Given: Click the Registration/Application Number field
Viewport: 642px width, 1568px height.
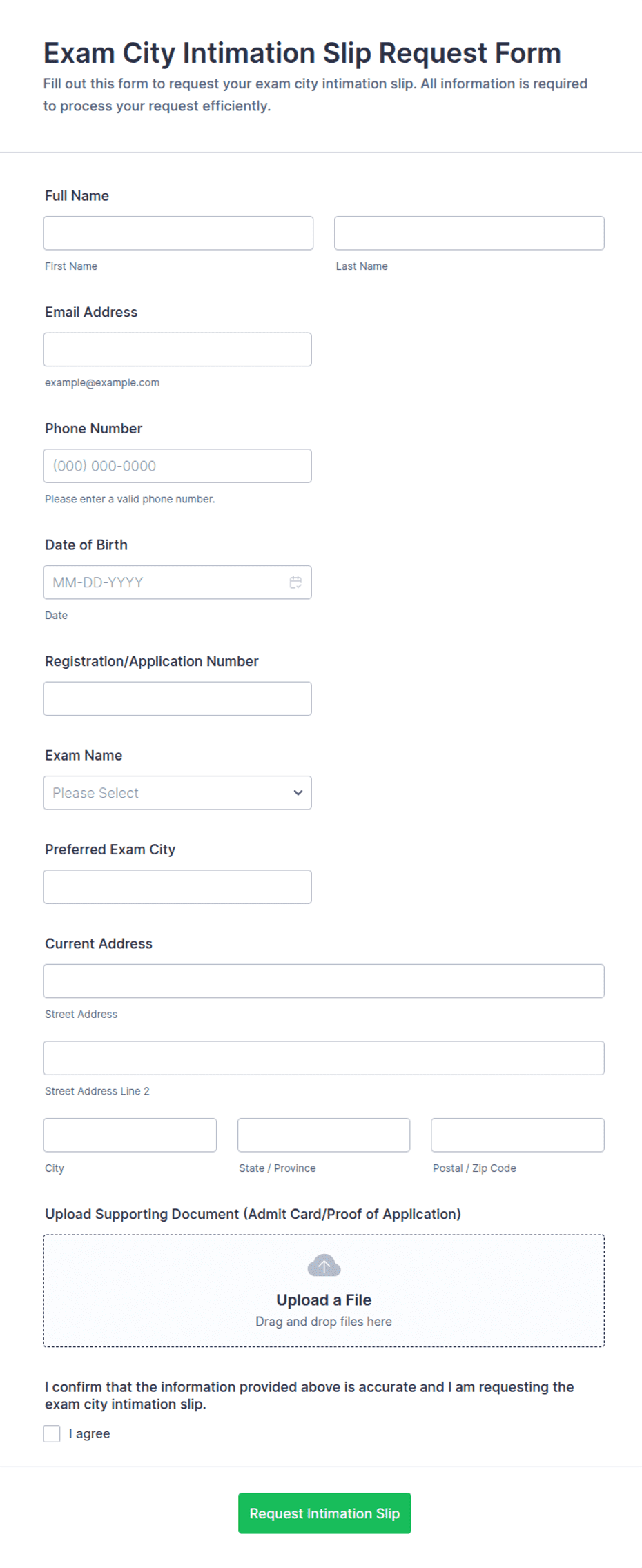Looking at the screenshot, I should pos(177,698).
